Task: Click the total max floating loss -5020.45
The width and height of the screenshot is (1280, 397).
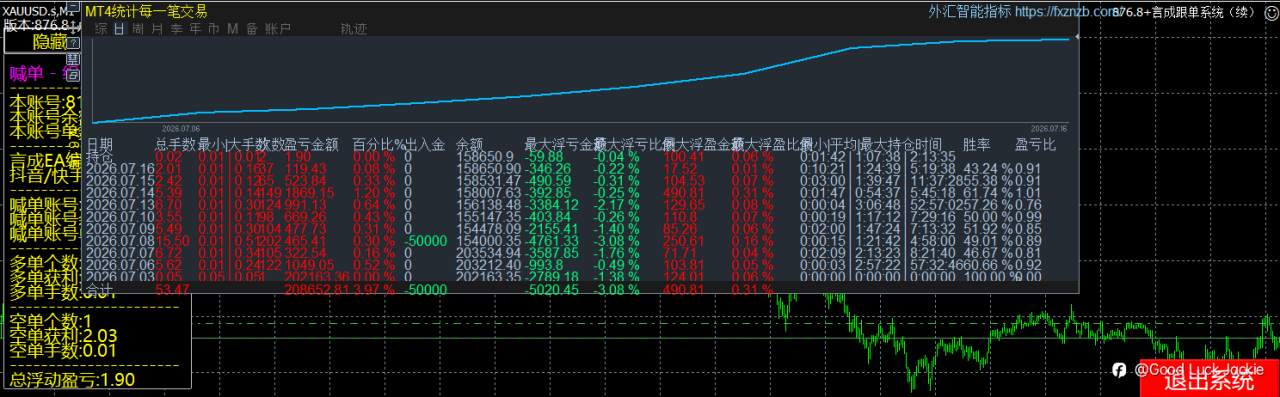Action: coord(551,290)
